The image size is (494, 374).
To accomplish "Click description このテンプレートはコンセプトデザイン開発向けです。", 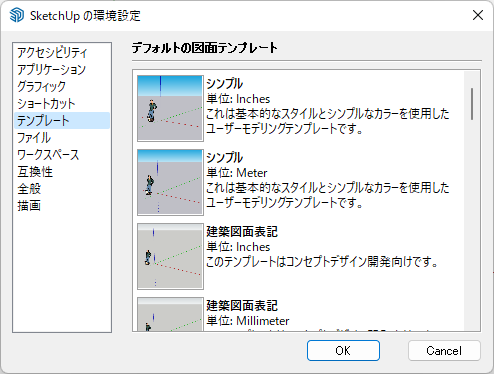I will (322, 262).
